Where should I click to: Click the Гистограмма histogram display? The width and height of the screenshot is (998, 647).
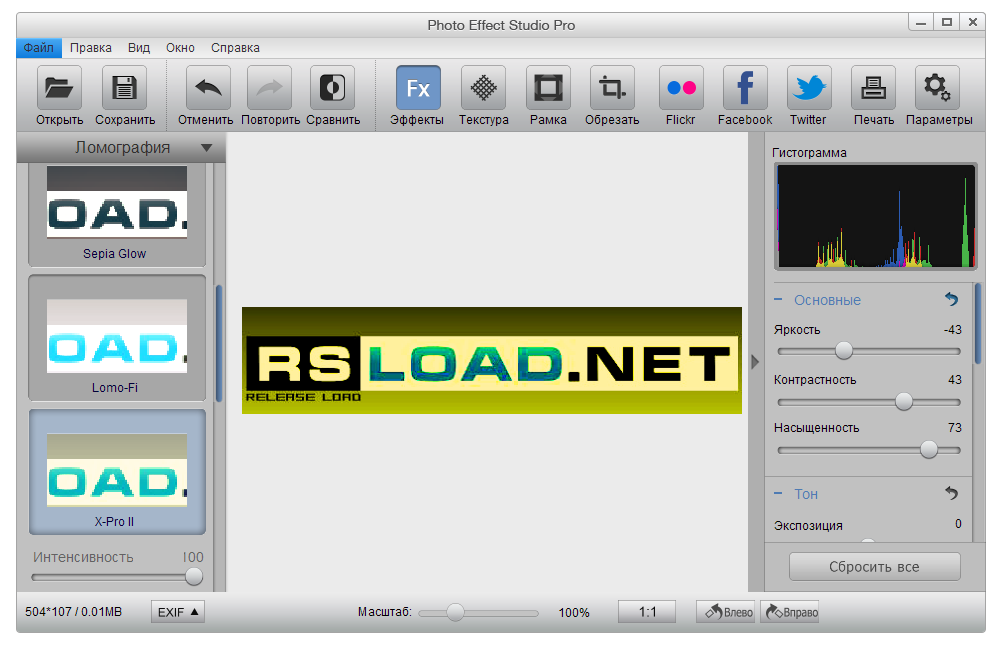875,216
